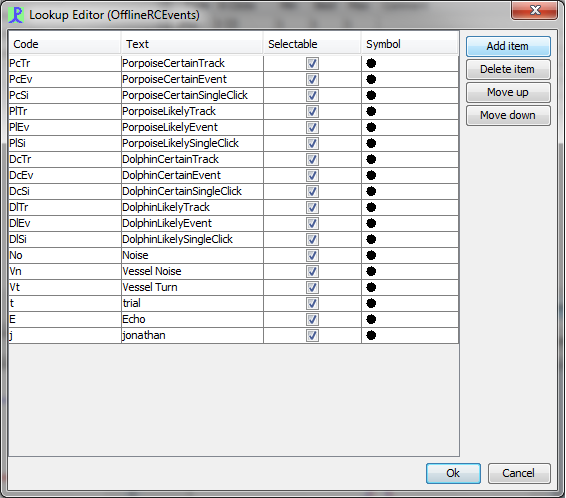Choose the symbol for PorpoiseLikelySingleClick
Viewport: 566px width, 498px height.
pyautogui.click(x=371, y=143)
